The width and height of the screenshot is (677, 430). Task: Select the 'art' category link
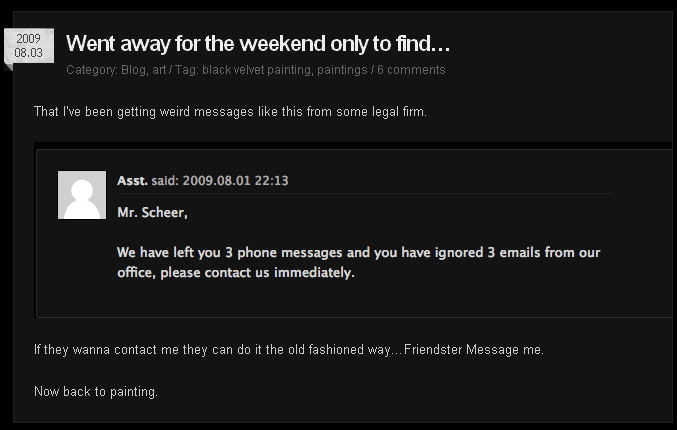(x=159, y=70)
